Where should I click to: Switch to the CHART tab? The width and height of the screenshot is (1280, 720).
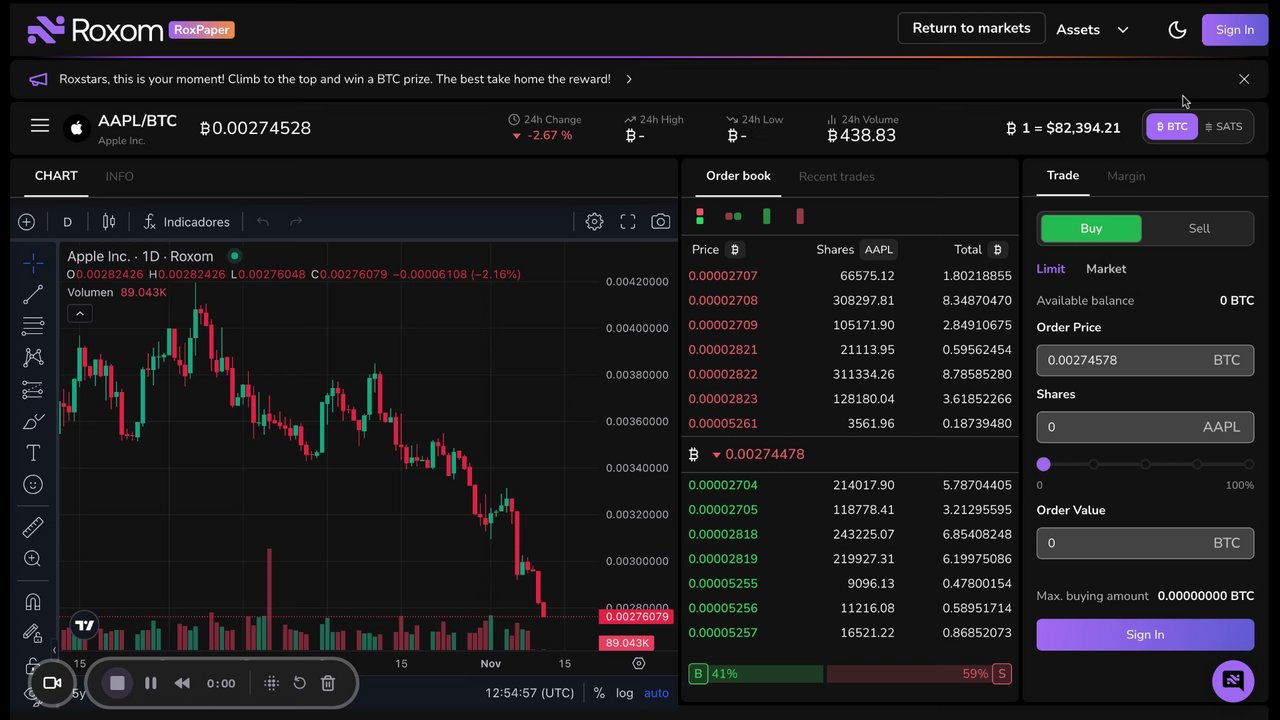click(x=56, y=176)
